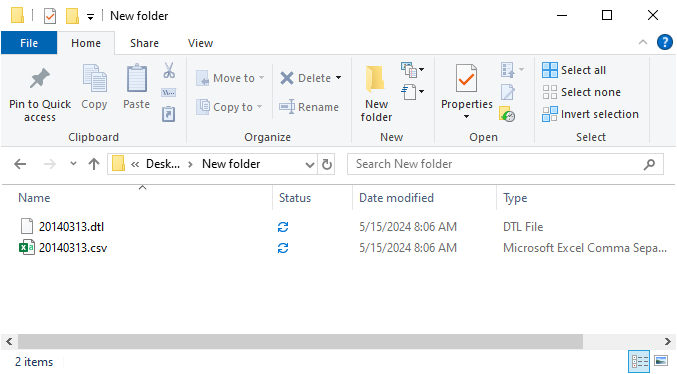
Task: Click the Copy icon in Clipboard group
Action: point(95,78)
